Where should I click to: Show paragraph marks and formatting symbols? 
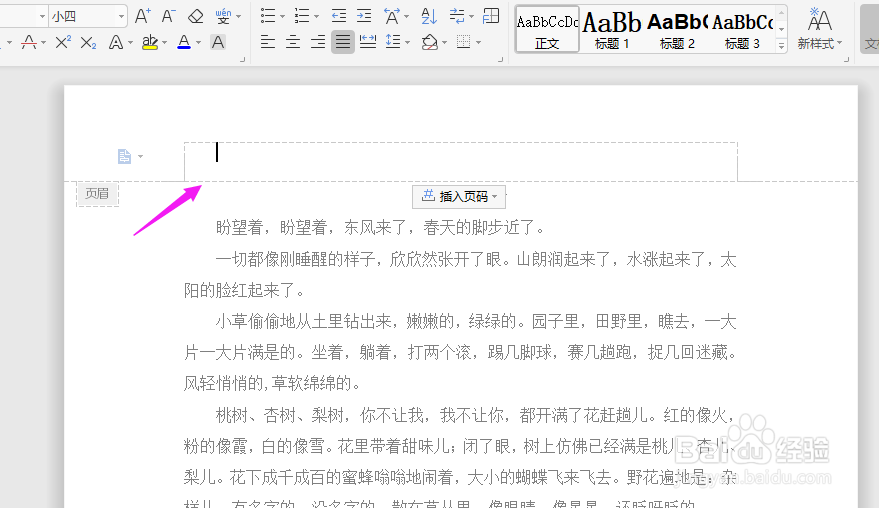click(457, 16)
